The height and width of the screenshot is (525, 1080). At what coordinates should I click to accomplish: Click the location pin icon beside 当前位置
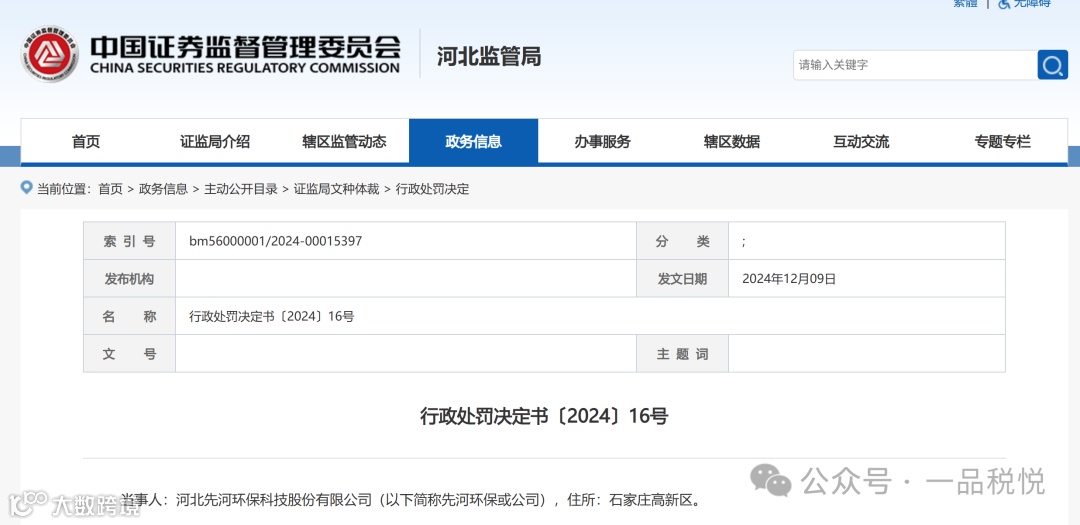27,187
